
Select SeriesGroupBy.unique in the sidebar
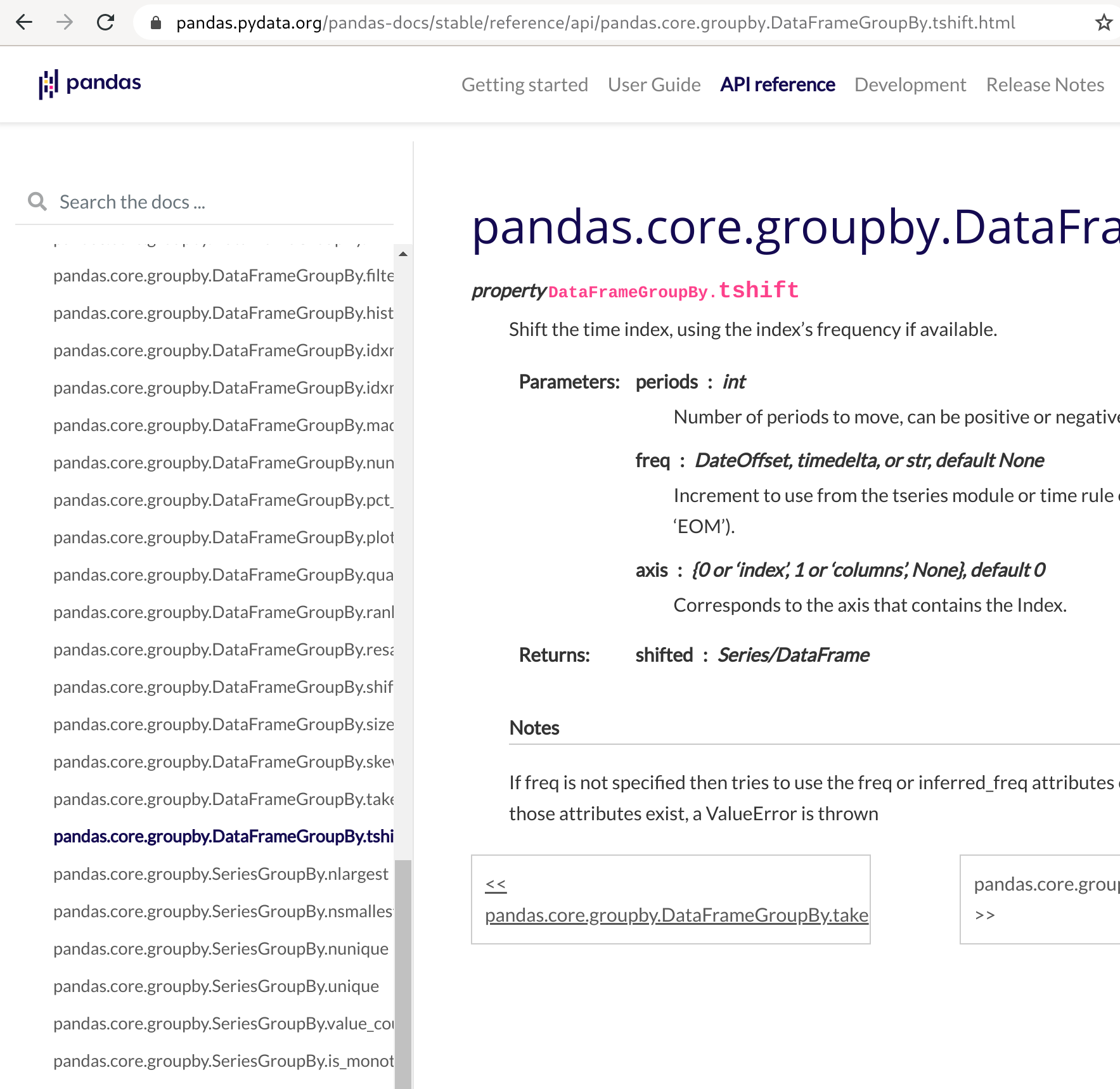click(x=216, y=986)
